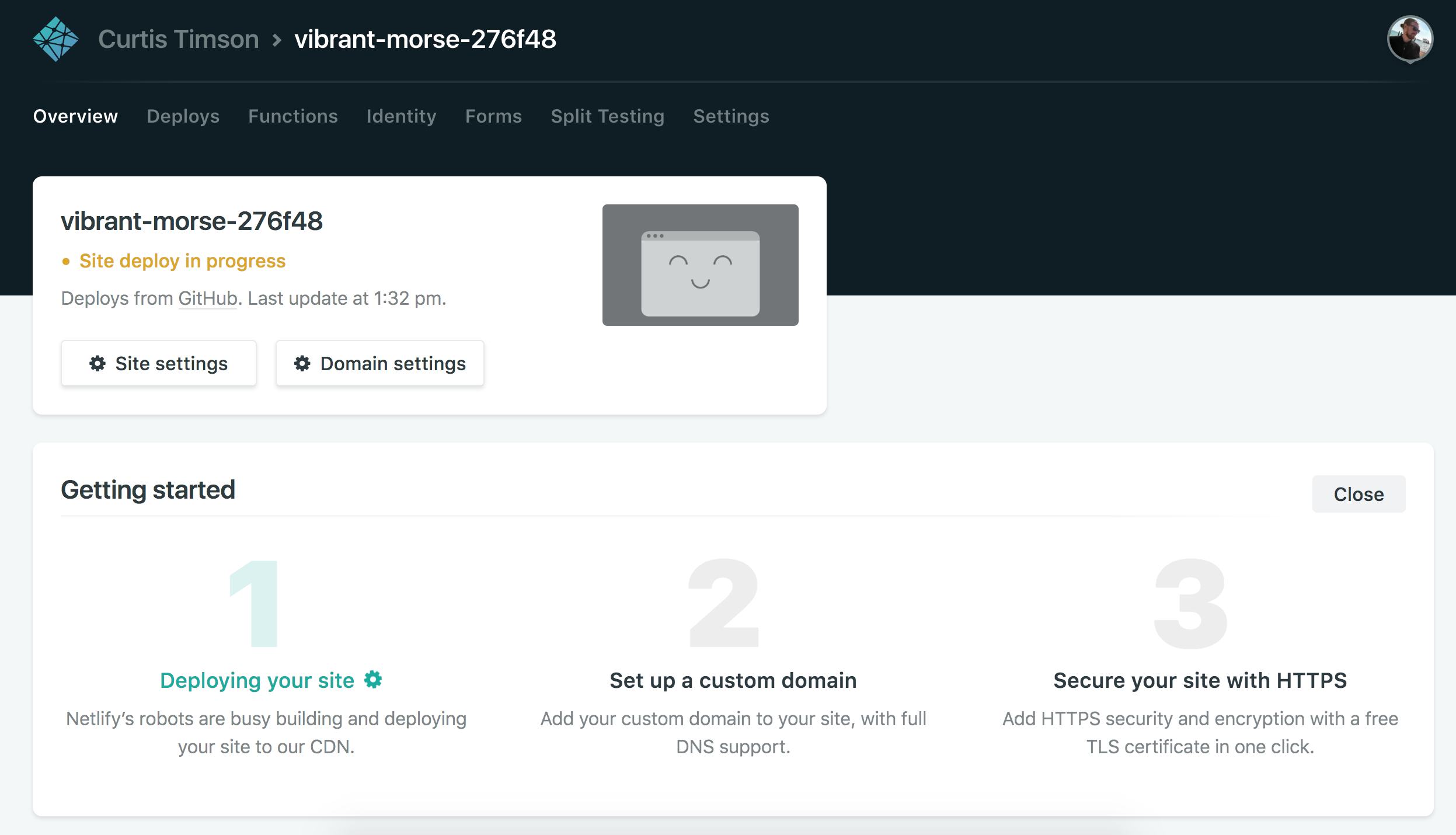
Task: Click the gear icon on Domain settings
Action: point(302,363)
